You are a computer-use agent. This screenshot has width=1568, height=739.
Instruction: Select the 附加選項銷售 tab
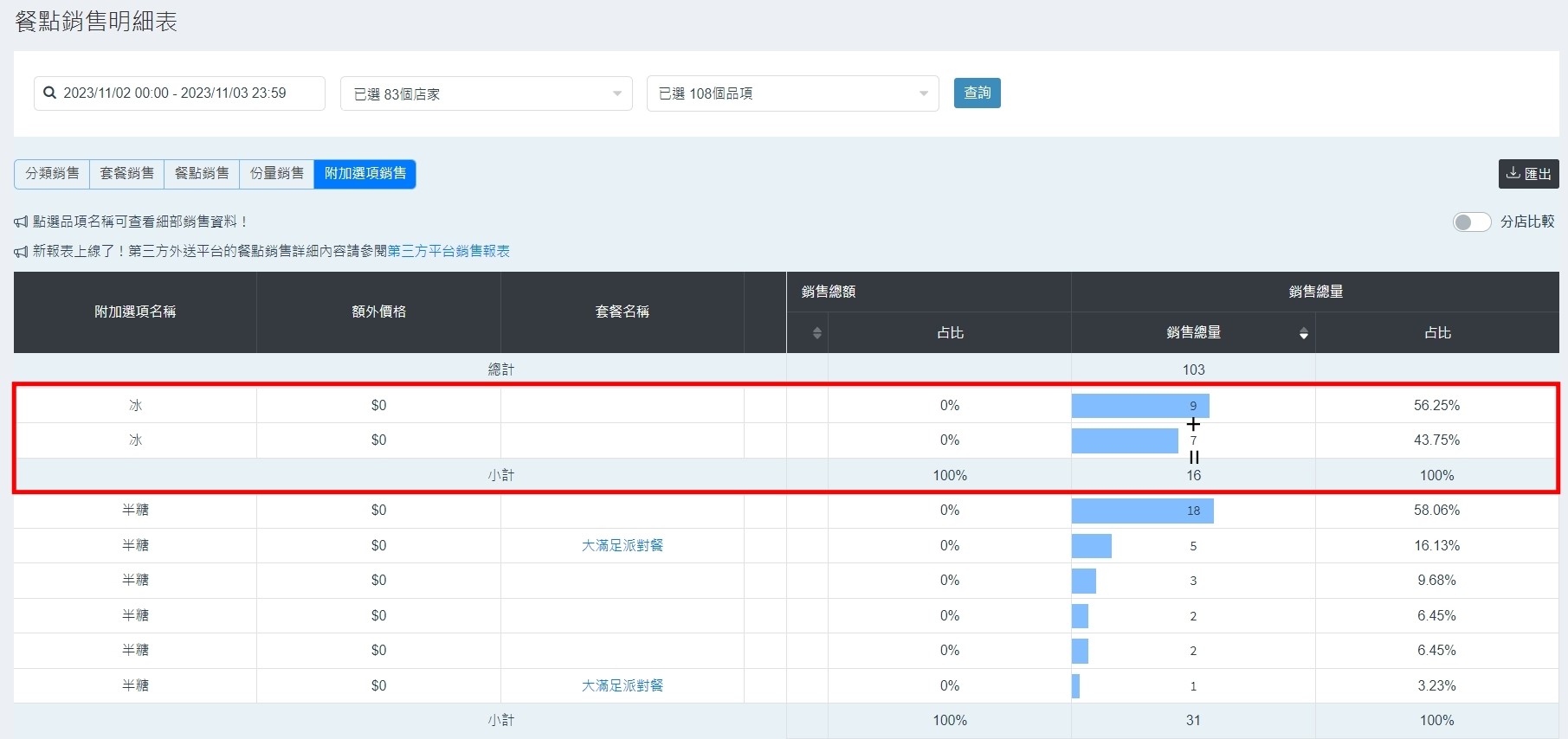pos(365,174)
